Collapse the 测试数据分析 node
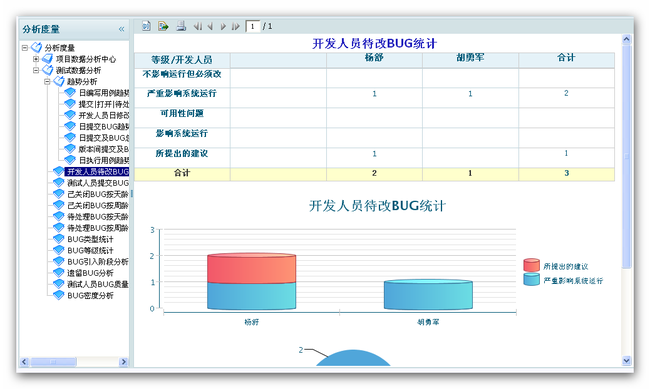The height and width of the screenshot is (389, 650). click(36, 70)
